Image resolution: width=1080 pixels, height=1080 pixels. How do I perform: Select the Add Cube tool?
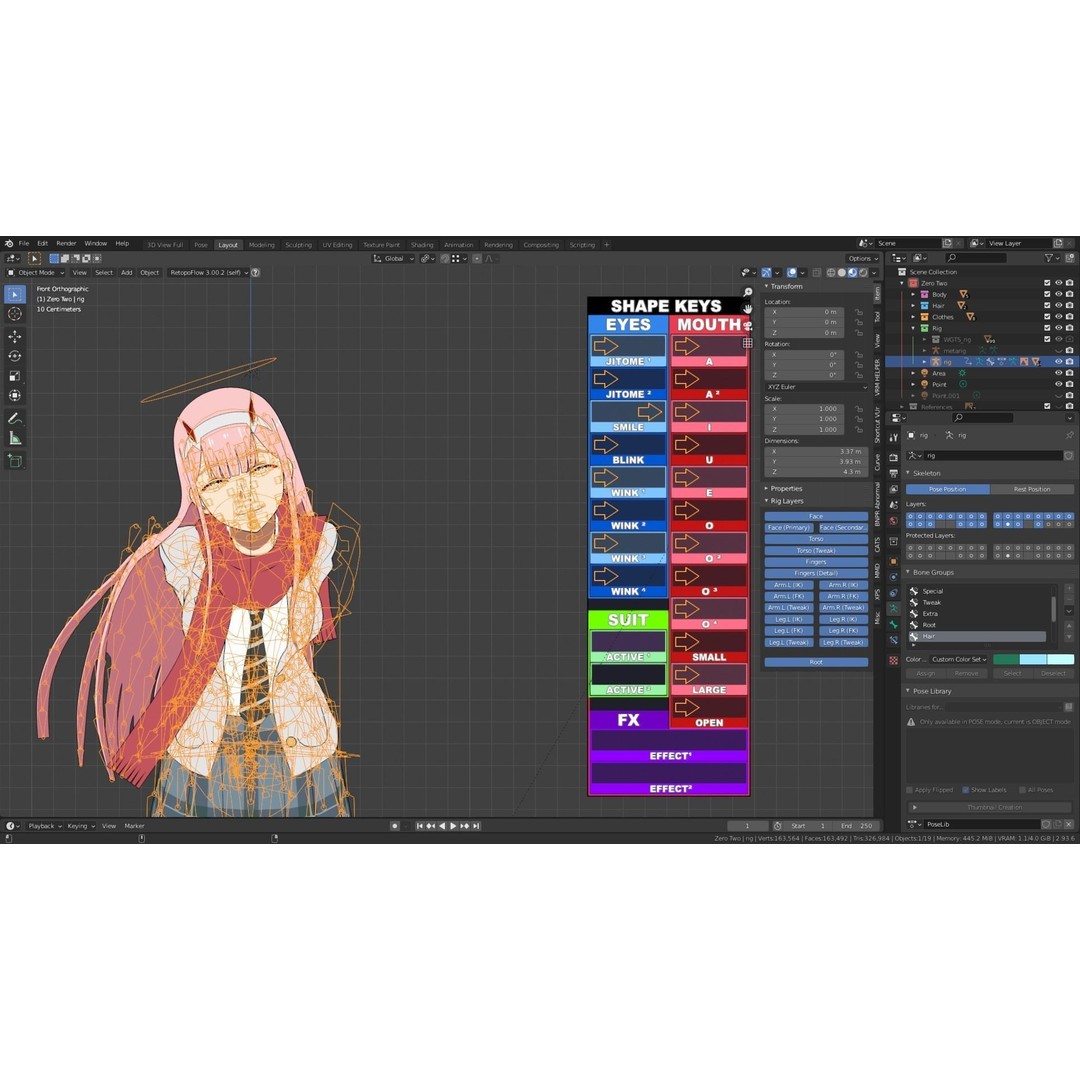click(14, 461)
